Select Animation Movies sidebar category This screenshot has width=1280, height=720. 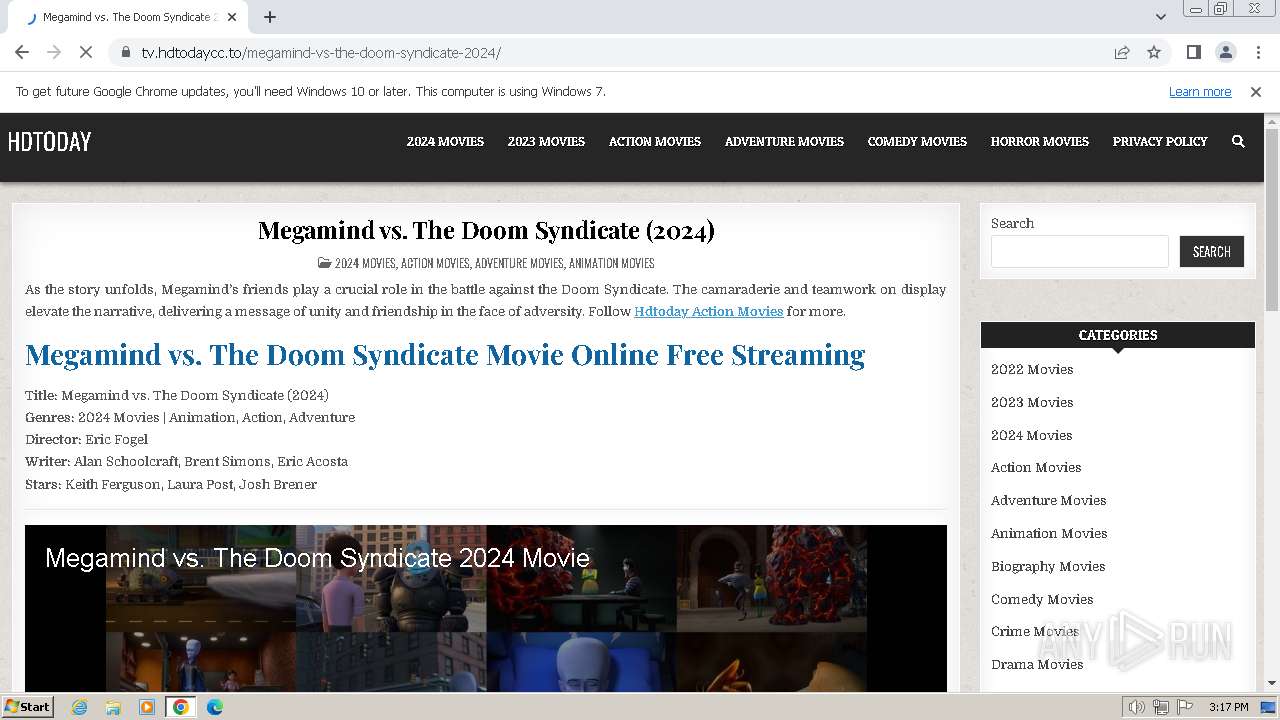[1049, 533]
